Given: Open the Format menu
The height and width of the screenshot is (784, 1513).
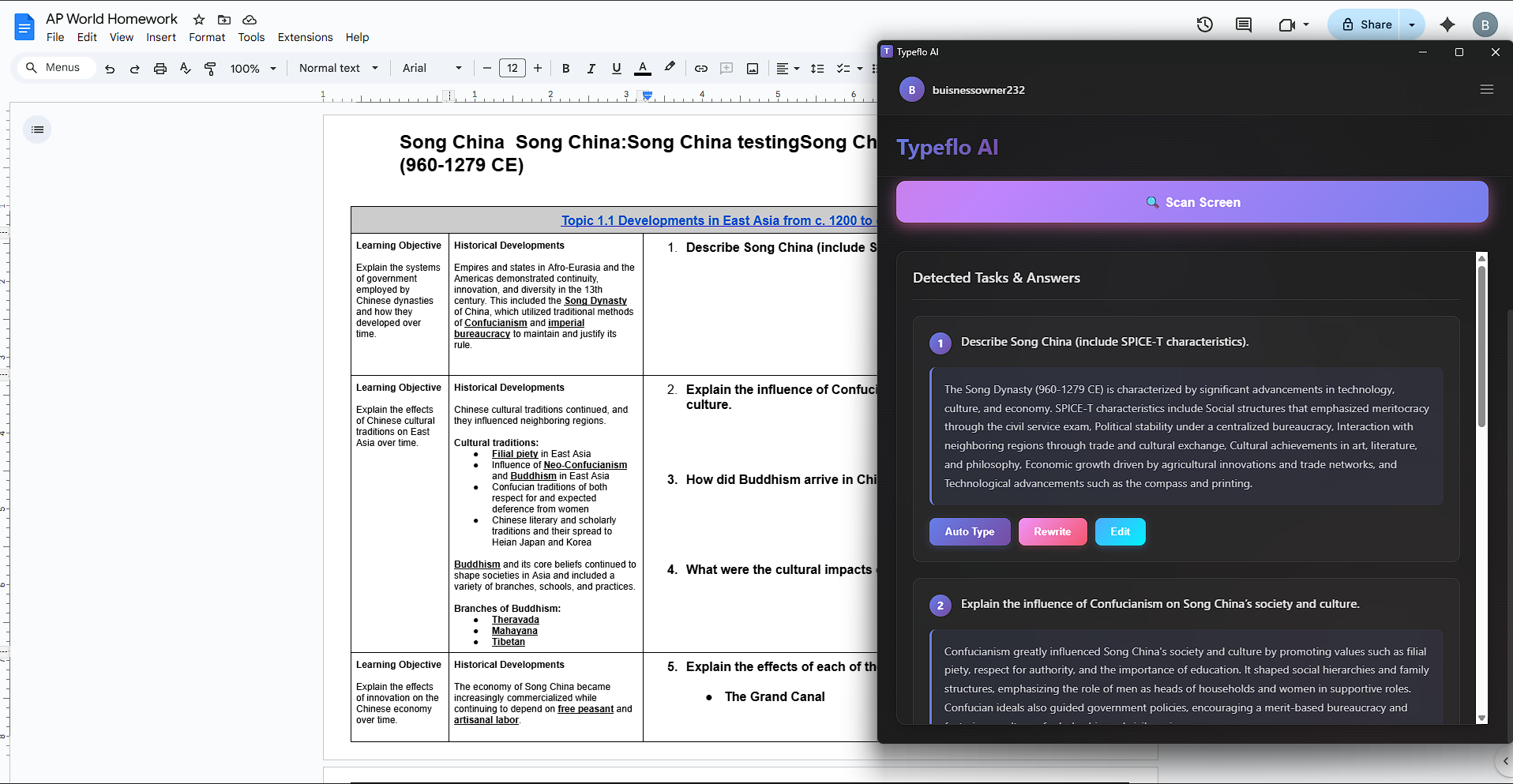Looking at the screenshot, I should [x=207, y=37].
